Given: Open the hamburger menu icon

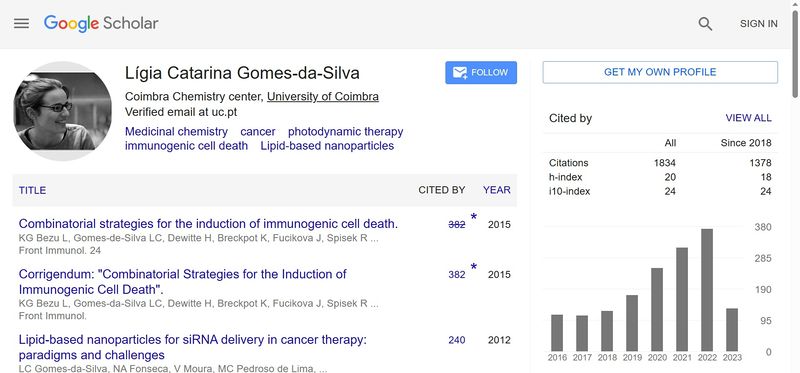Looking at the screenshot, I should tap(21, 23).
